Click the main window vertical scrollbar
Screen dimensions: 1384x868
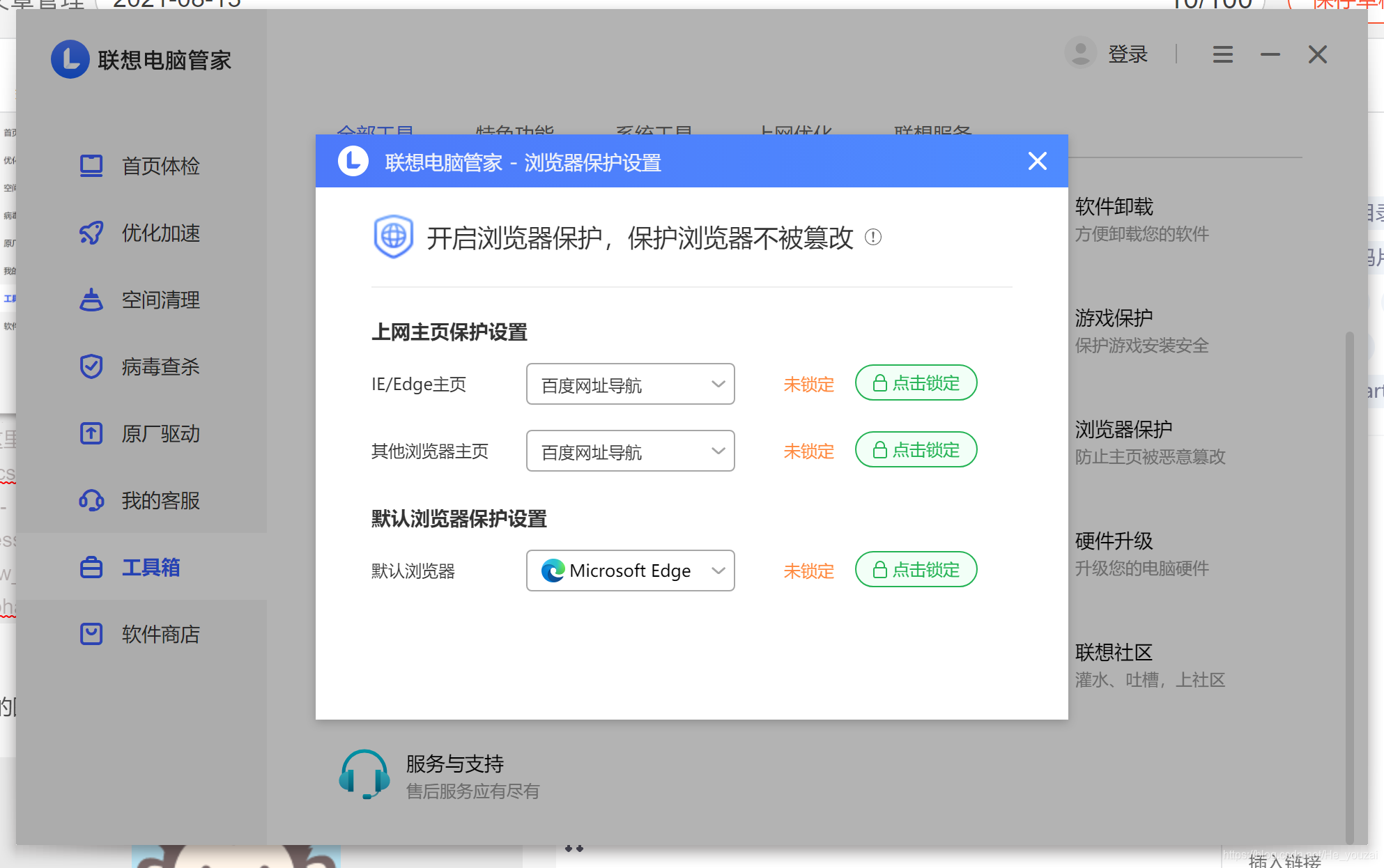(1349, 587)
